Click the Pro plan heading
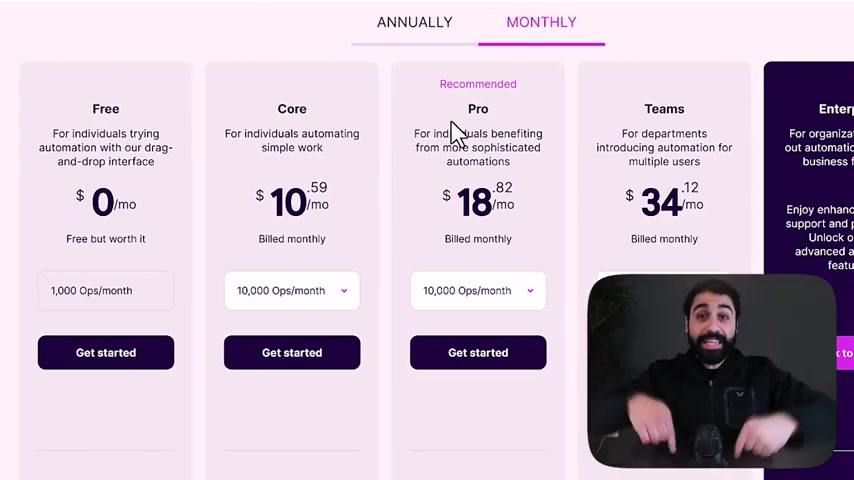Screen dimensions: 854x480 [x=478, y=109]
